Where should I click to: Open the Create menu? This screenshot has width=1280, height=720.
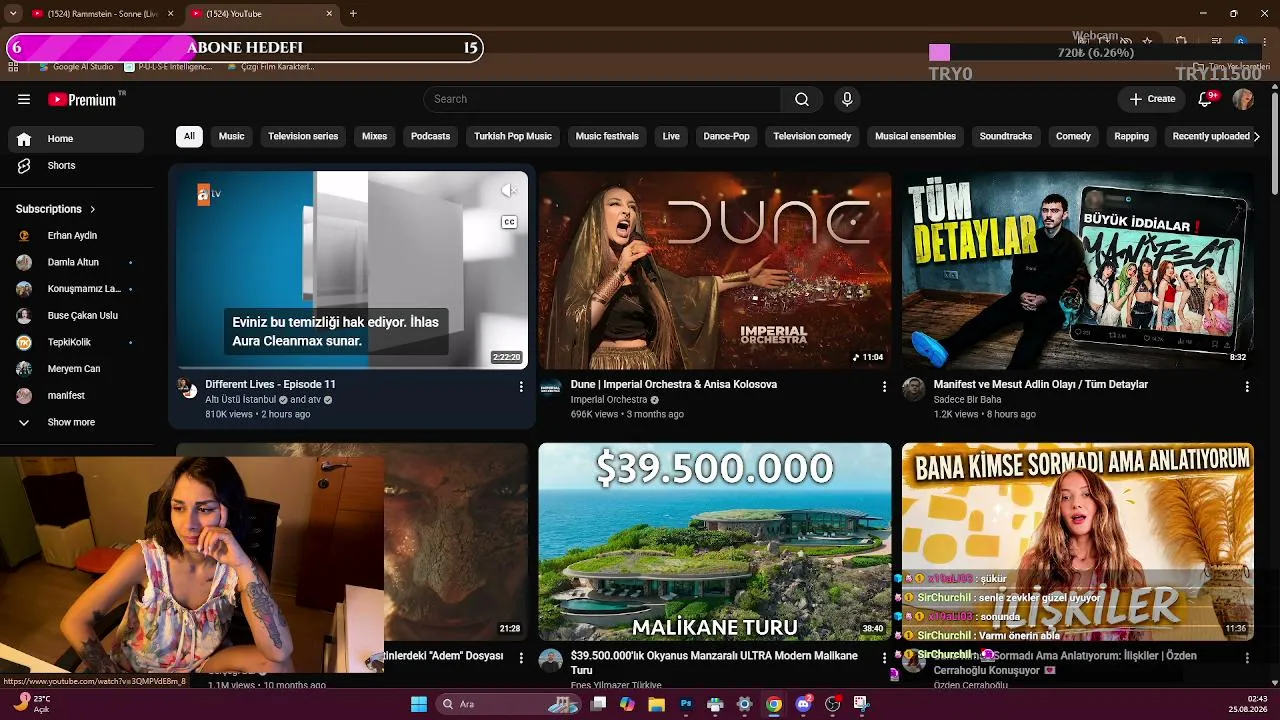tap(1153, 99)
